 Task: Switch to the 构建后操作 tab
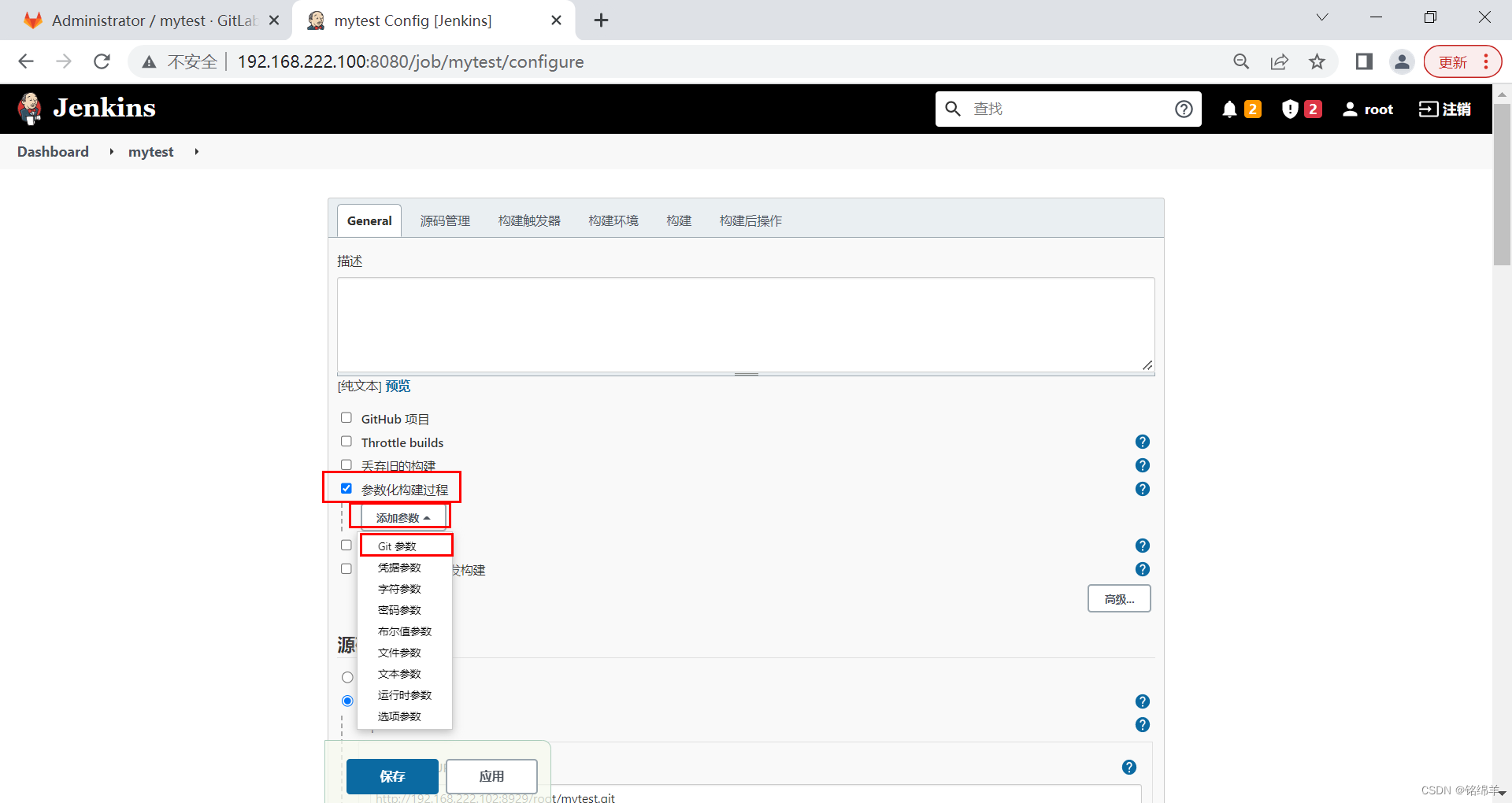click(750, 221)
